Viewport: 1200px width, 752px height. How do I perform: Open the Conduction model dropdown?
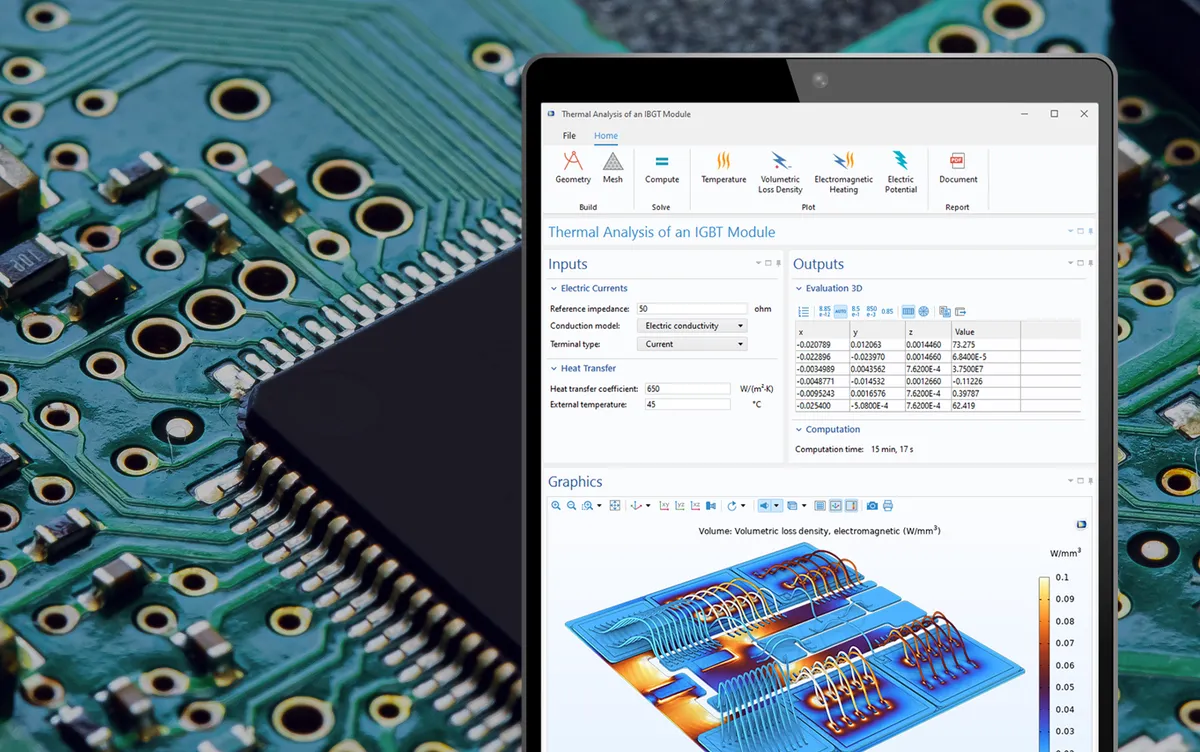click(693, 326)
